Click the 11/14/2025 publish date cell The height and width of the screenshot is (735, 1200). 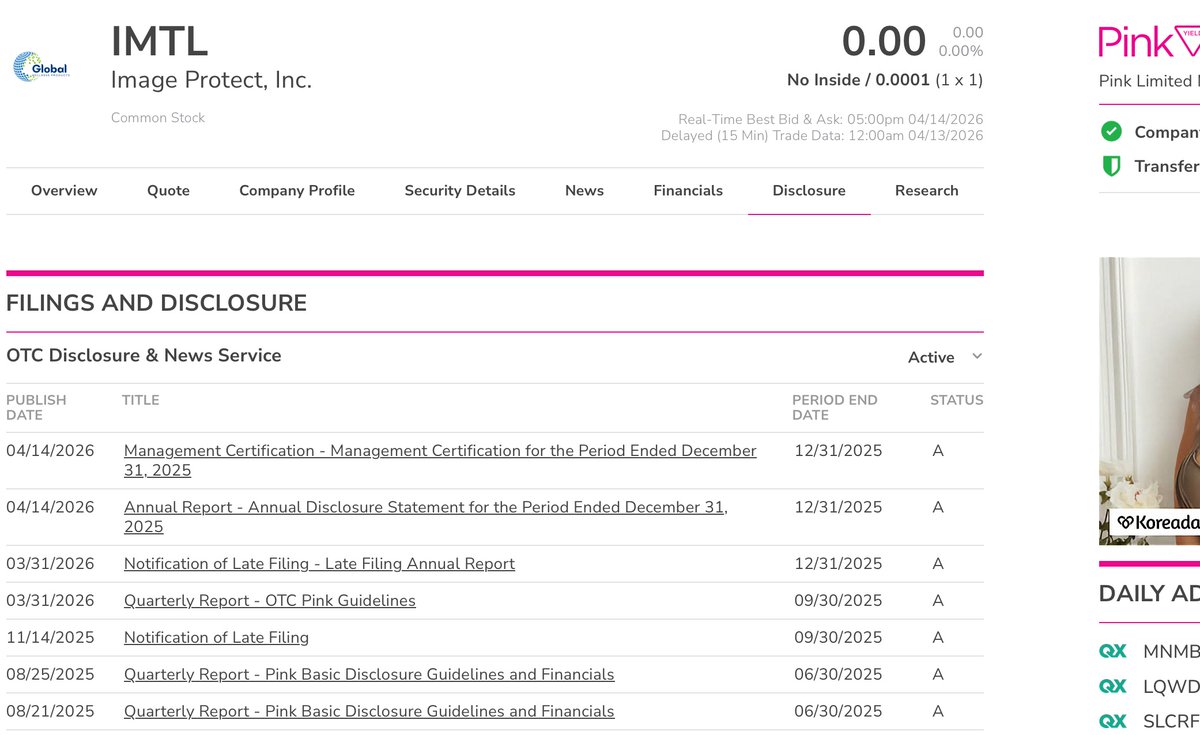click(50, 638)
